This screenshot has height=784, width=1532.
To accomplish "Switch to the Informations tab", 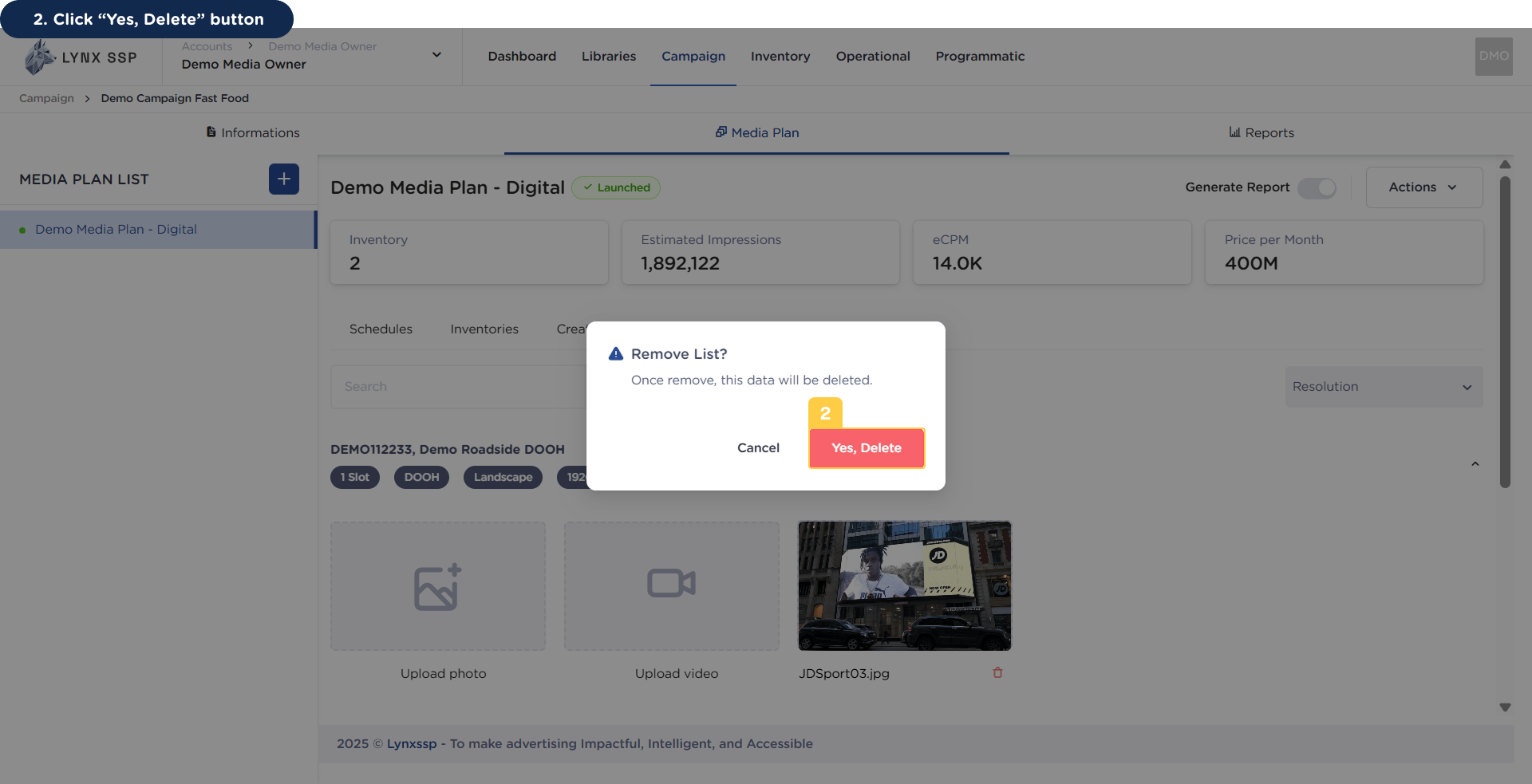I will [x=252, y=133].
